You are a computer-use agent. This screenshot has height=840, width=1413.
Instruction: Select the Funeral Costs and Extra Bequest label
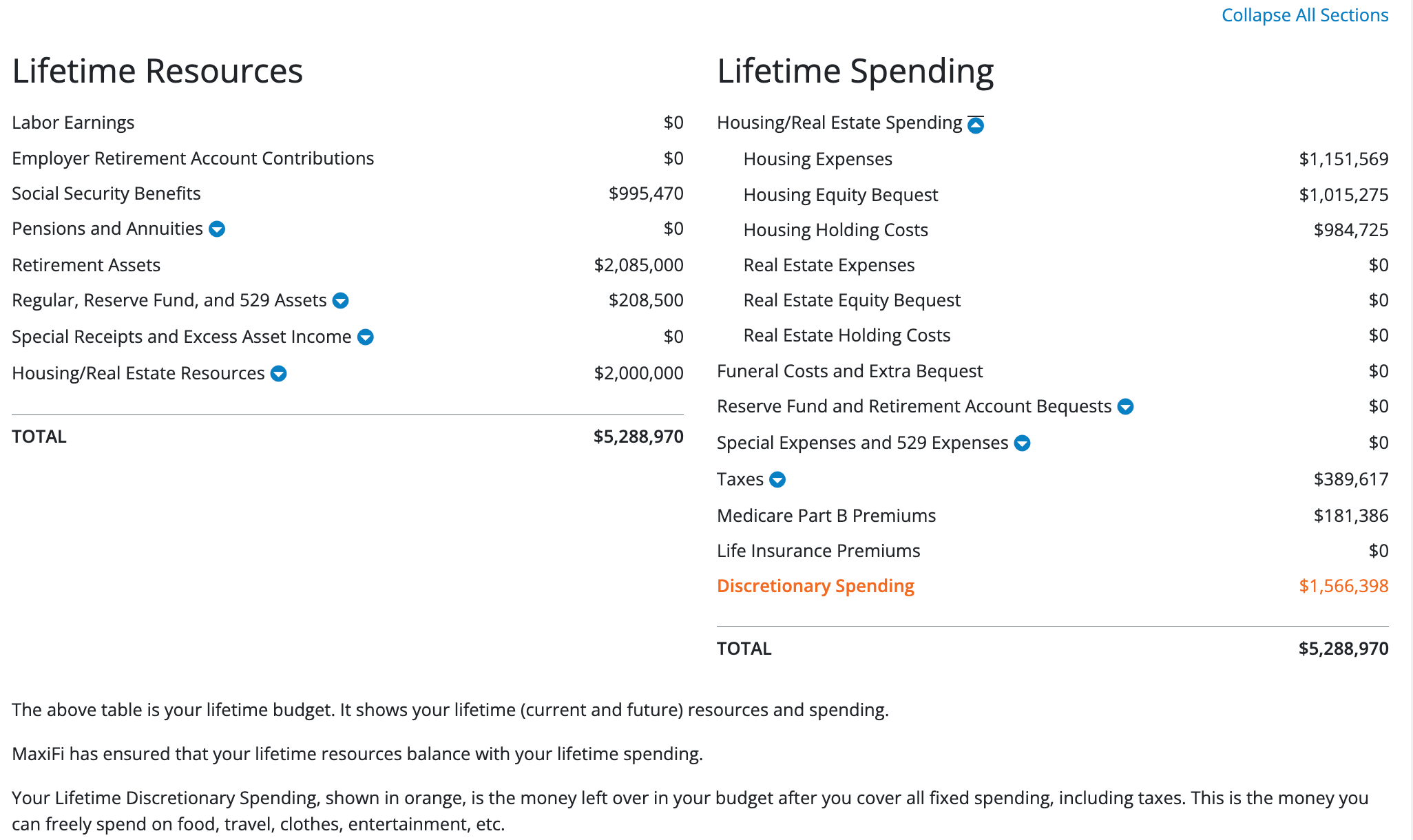coord(849,371)
